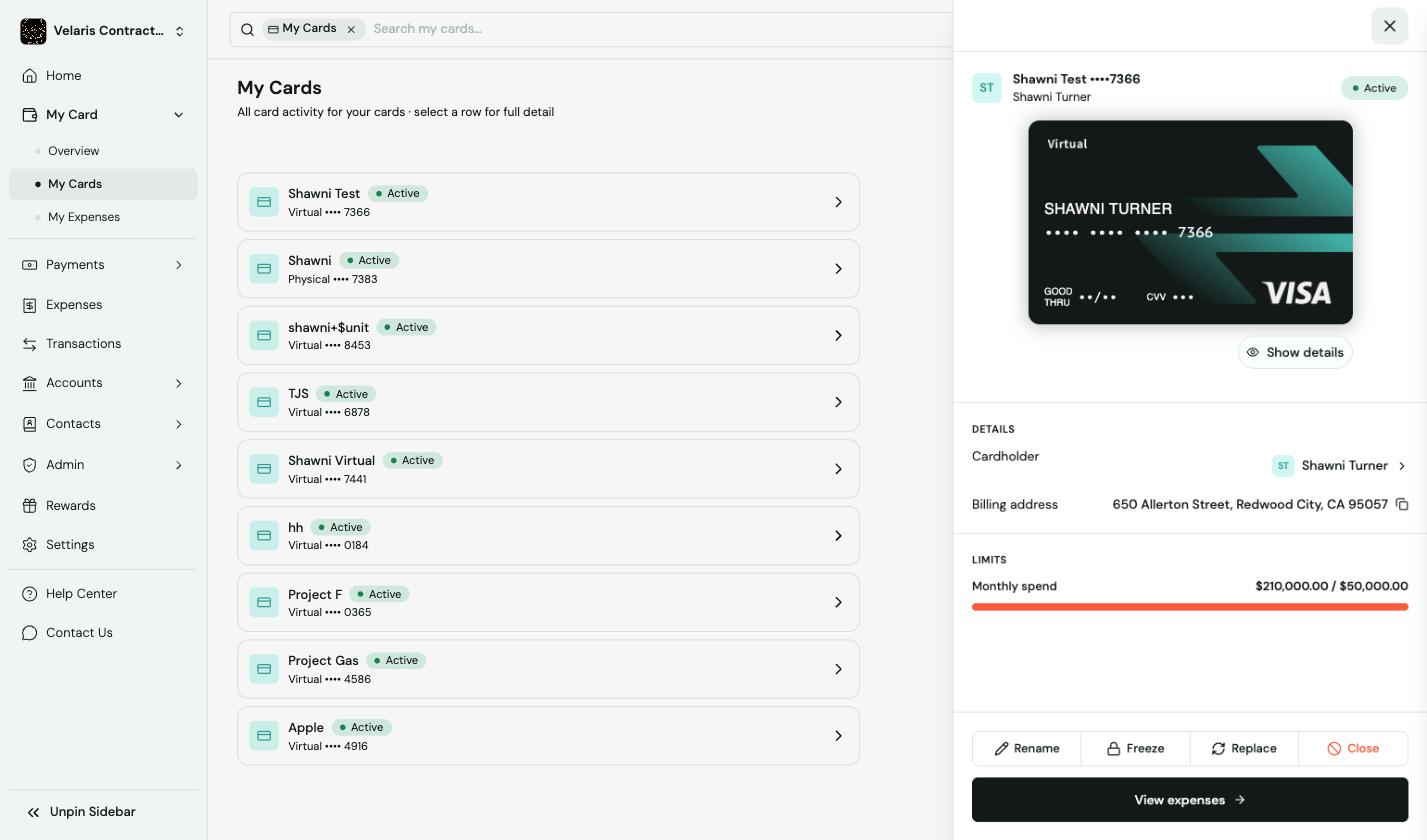Click the Home icon in sidebar

(x=30, y=76)
